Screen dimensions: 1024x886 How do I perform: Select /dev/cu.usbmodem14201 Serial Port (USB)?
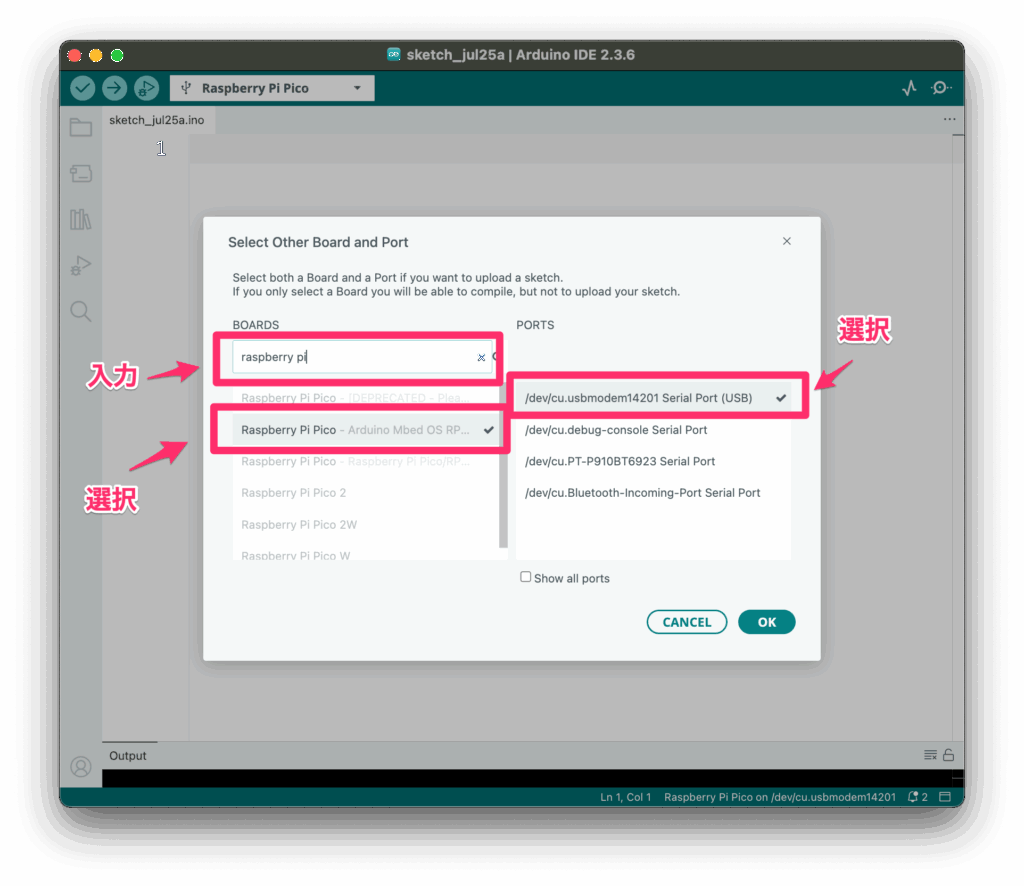click(x=654, y=398)
